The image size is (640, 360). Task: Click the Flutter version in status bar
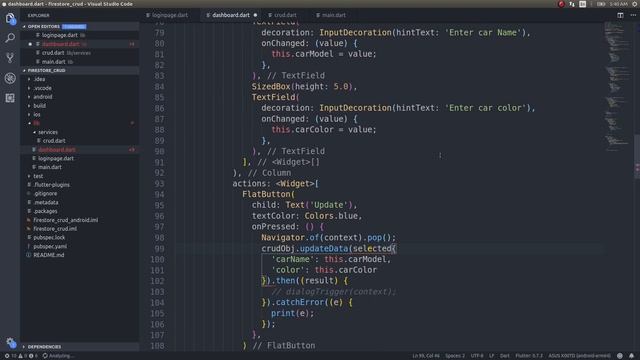click(529, 356)
